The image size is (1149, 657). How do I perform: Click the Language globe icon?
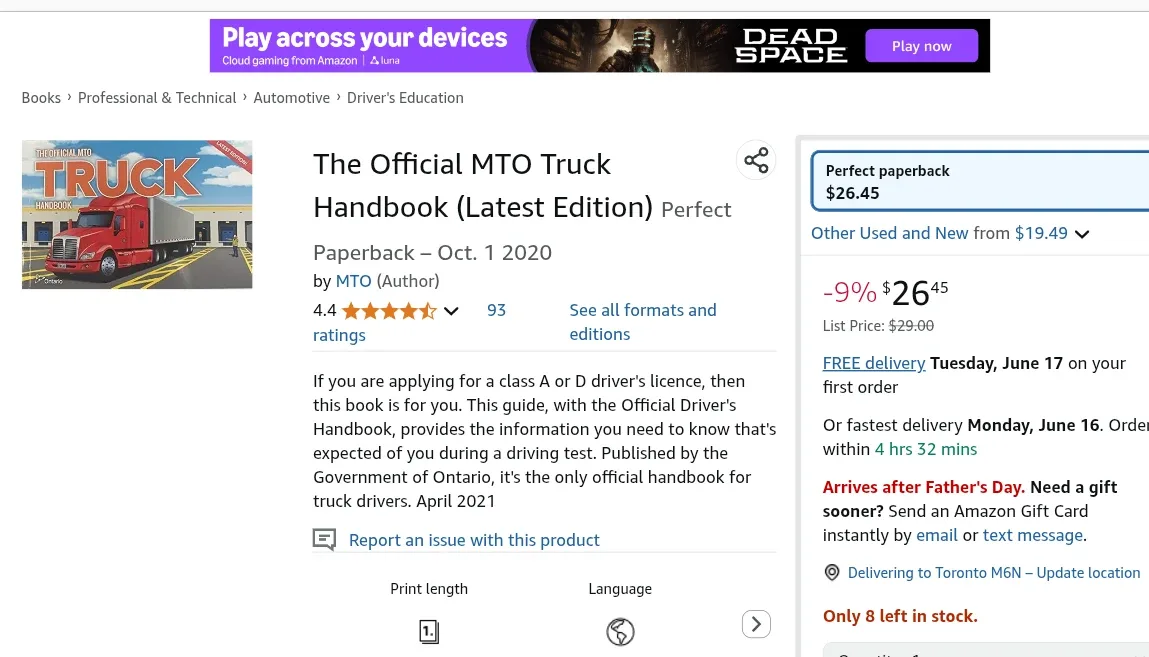click(620, 631)
